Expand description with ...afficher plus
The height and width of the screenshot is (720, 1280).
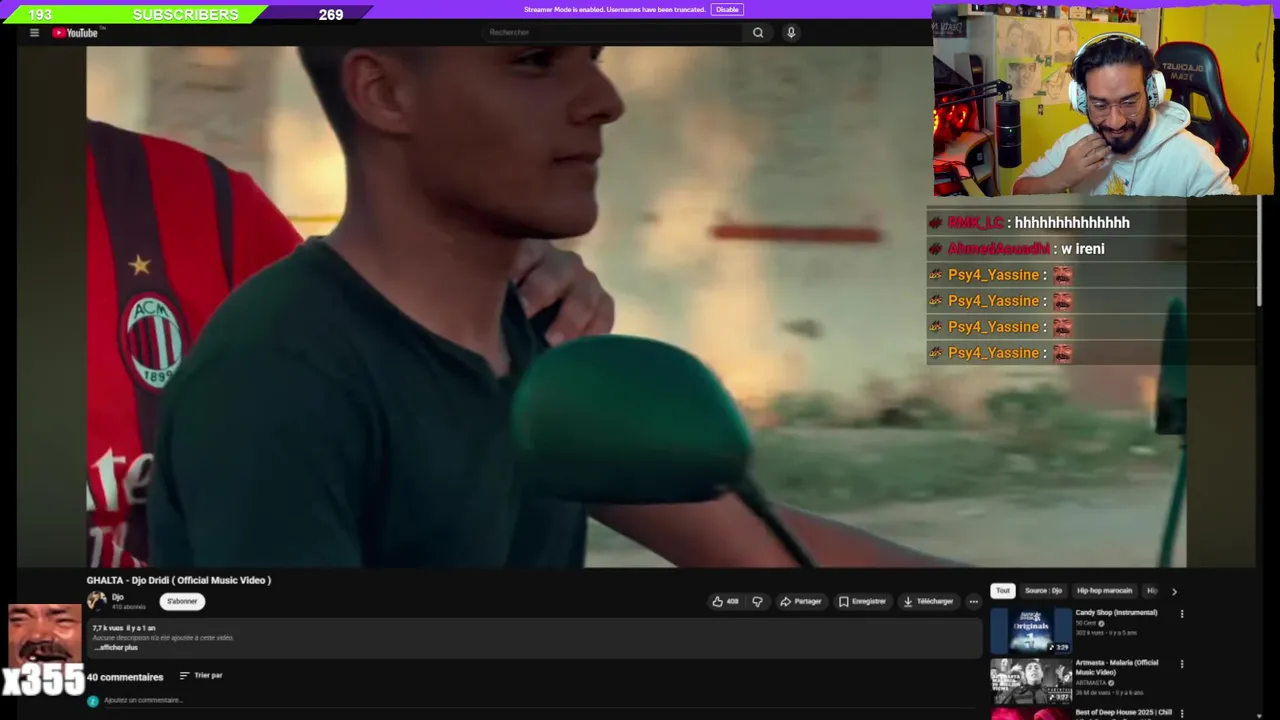(x=116, y=648)
